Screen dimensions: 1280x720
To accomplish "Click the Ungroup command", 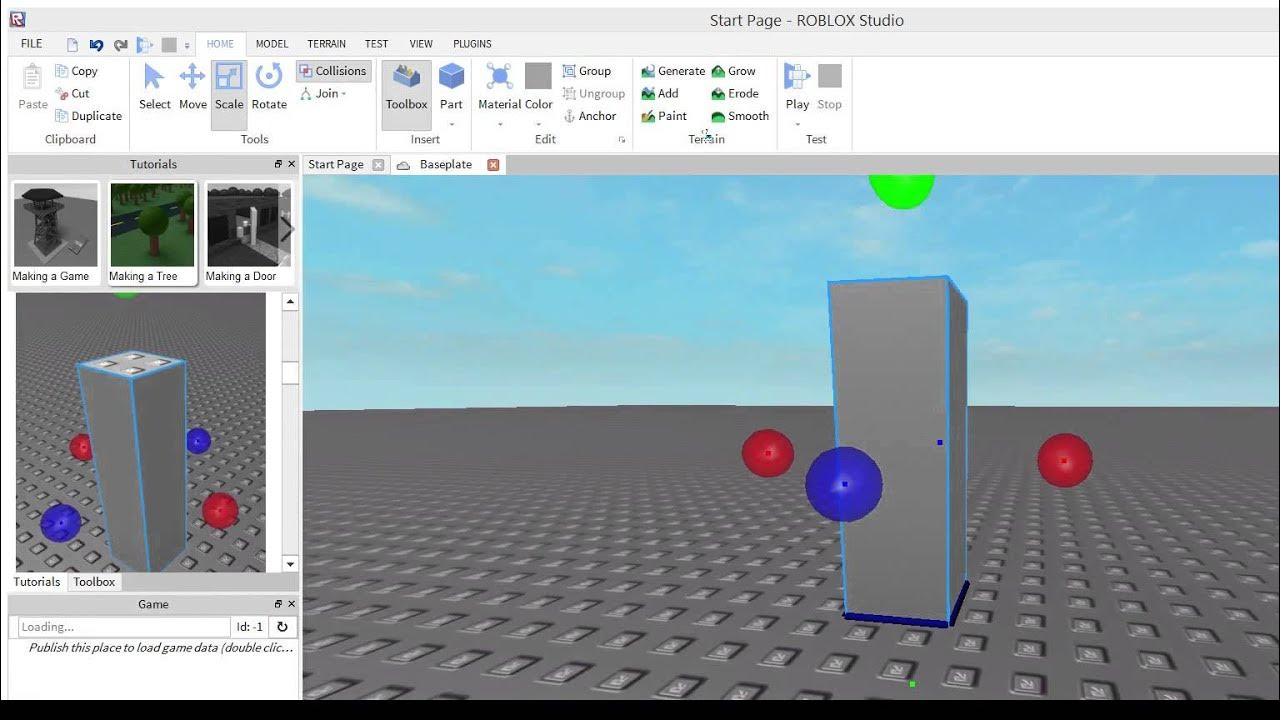I will [594, 93].
